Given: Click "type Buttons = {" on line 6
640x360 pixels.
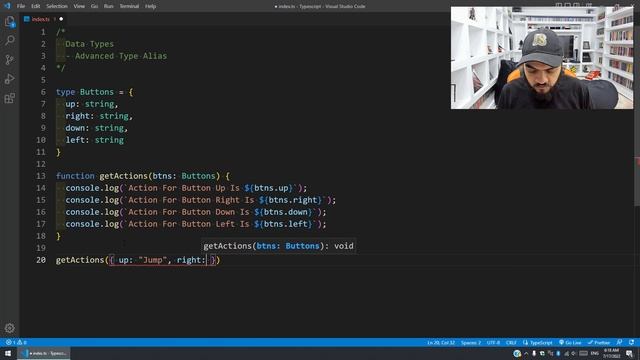Looking at the screenshot, I should 95,92.
